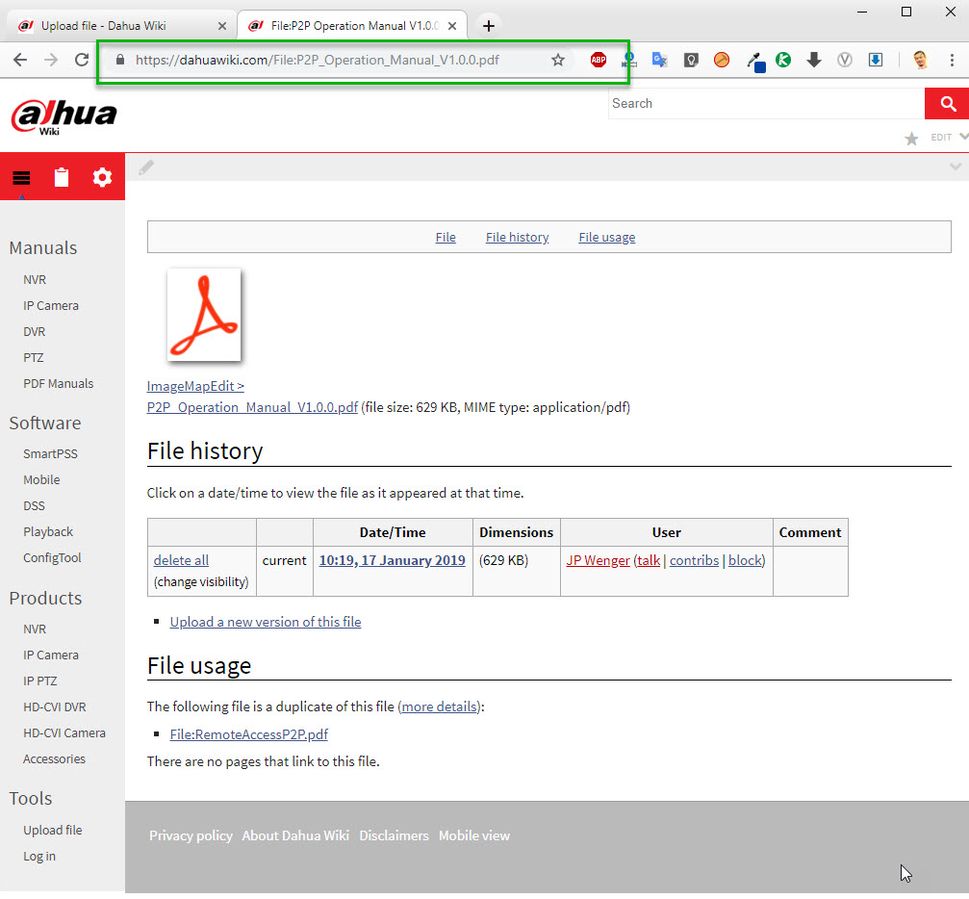Viewport: 969px width, 899px height.
Task: Jump to the File section link
Action: [x=446, y=237]
